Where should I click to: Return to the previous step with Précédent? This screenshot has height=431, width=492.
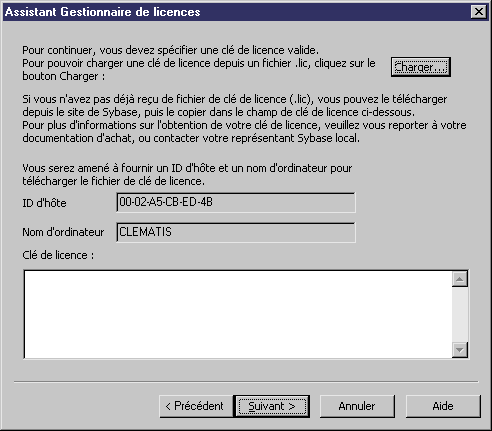pyautogui.click(x=196, y=406)
